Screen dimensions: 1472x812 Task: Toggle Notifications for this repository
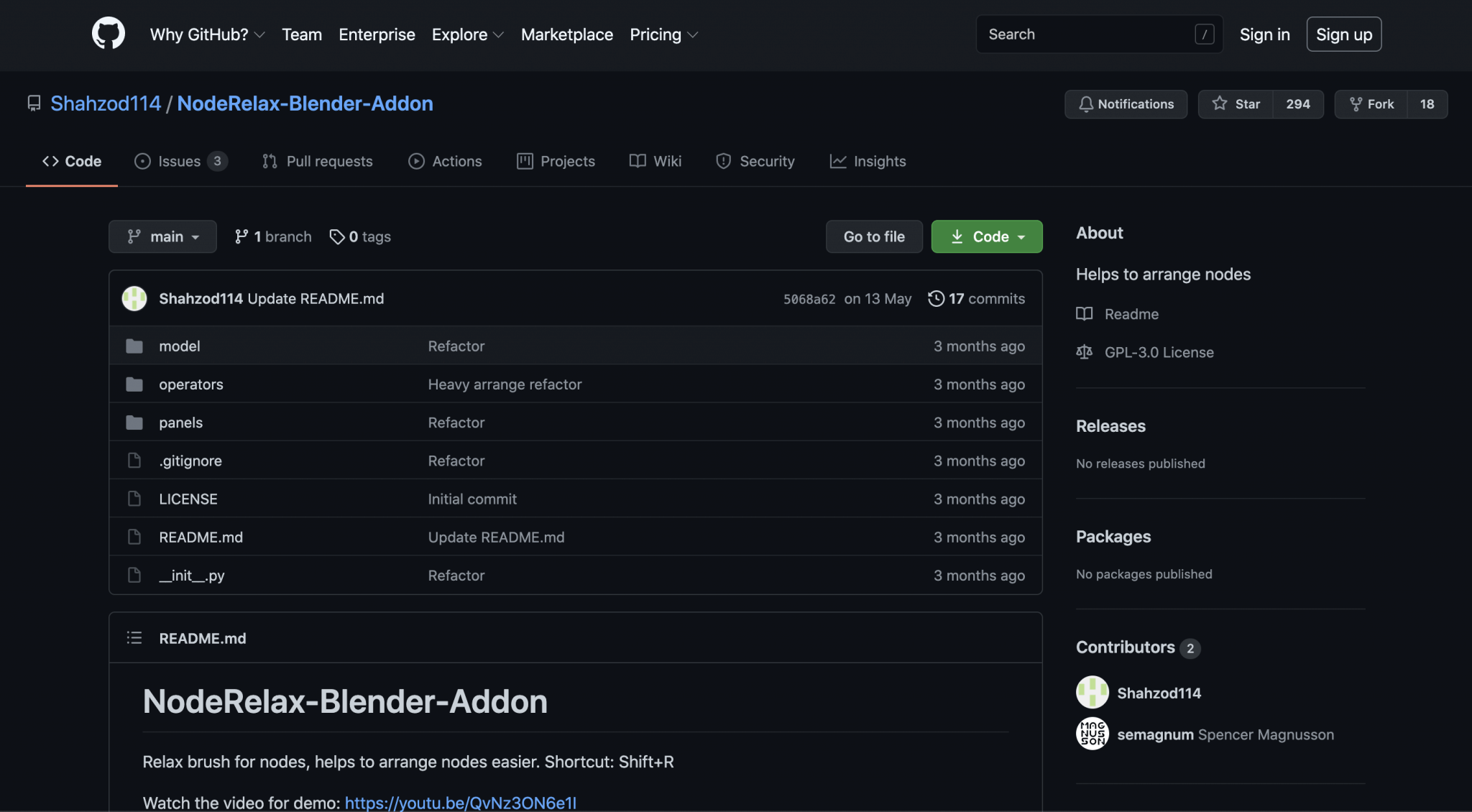pyautogui.click(x=1126, y=104)
